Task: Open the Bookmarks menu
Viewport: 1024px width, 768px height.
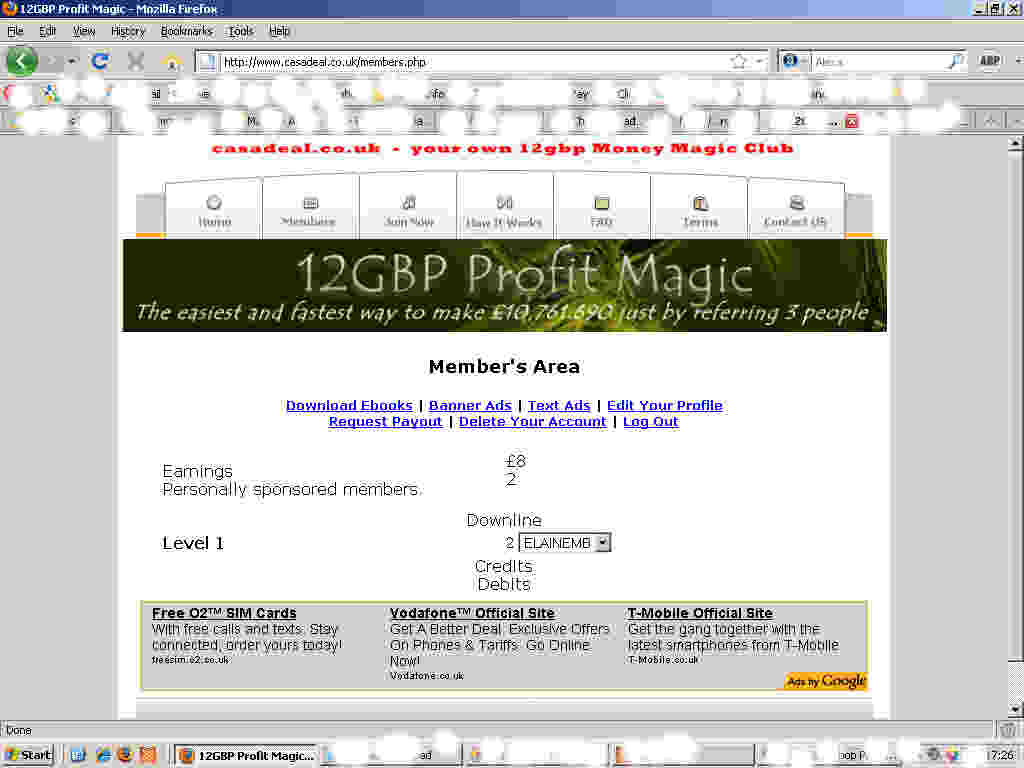Action: click(x=187, y=31)
